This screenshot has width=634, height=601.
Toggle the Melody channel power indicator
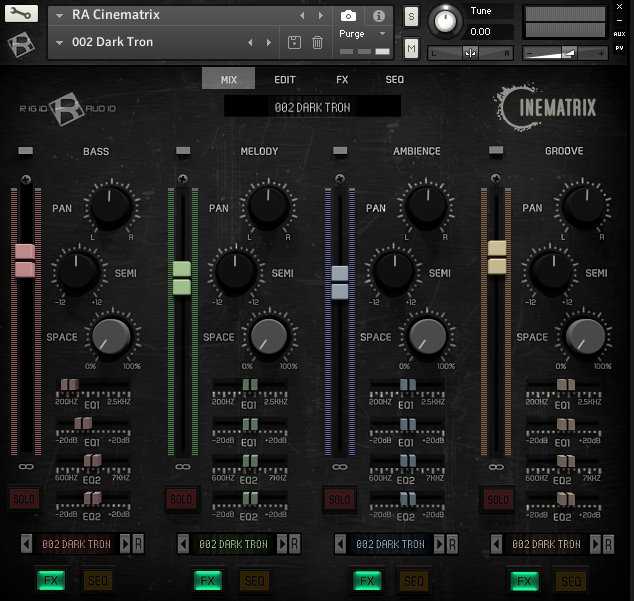pyautogui.click(x=183, y=151)
